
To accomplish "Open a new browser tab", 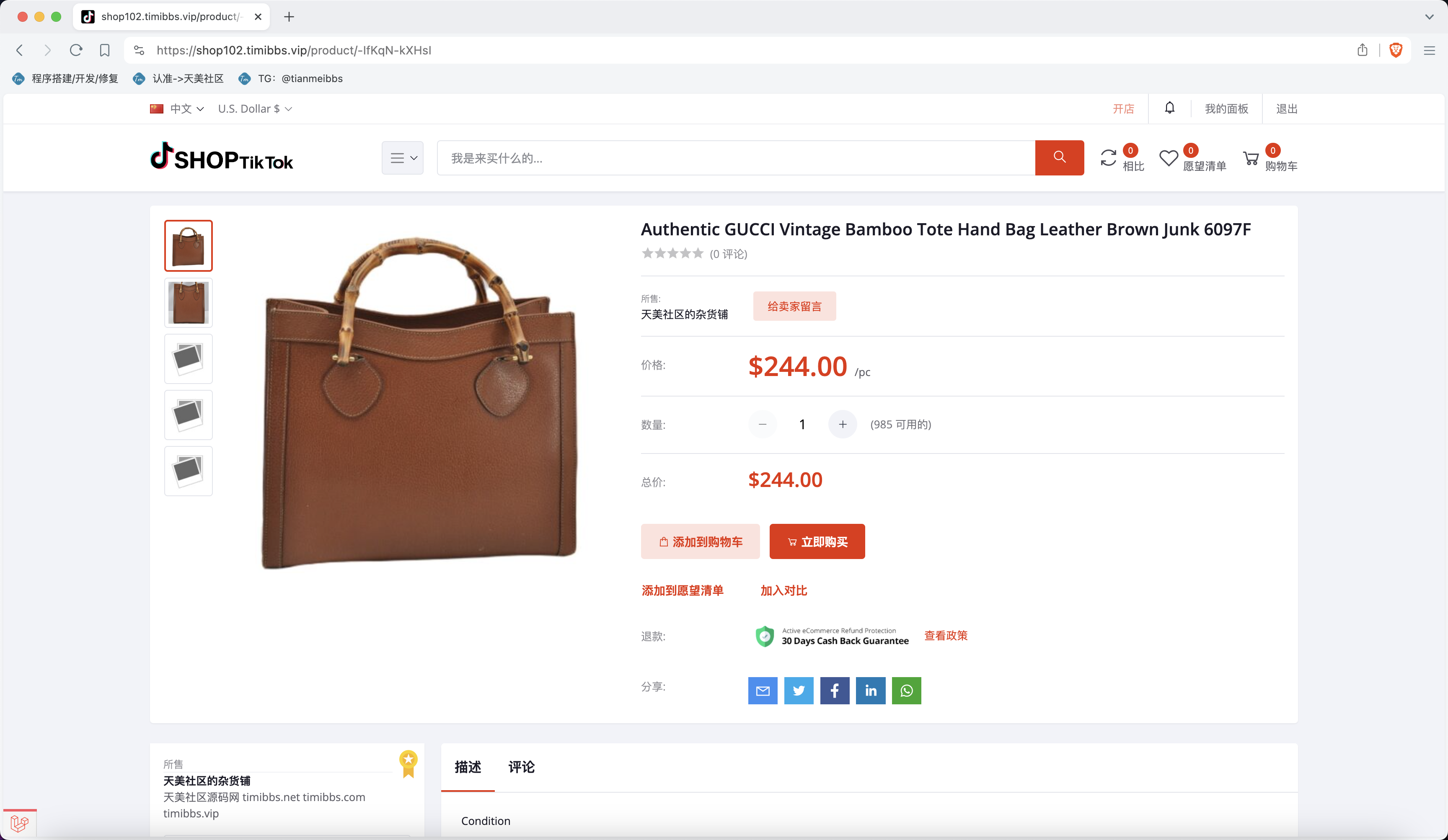I will pos(289,17).
